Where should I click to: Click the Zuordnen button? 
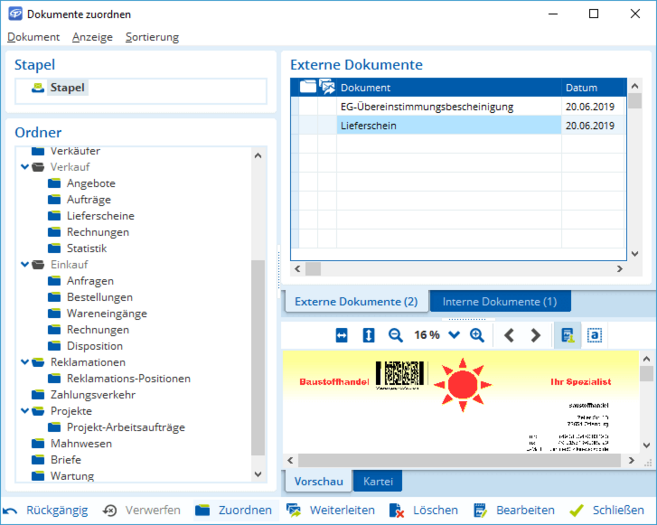coord(233,510)
